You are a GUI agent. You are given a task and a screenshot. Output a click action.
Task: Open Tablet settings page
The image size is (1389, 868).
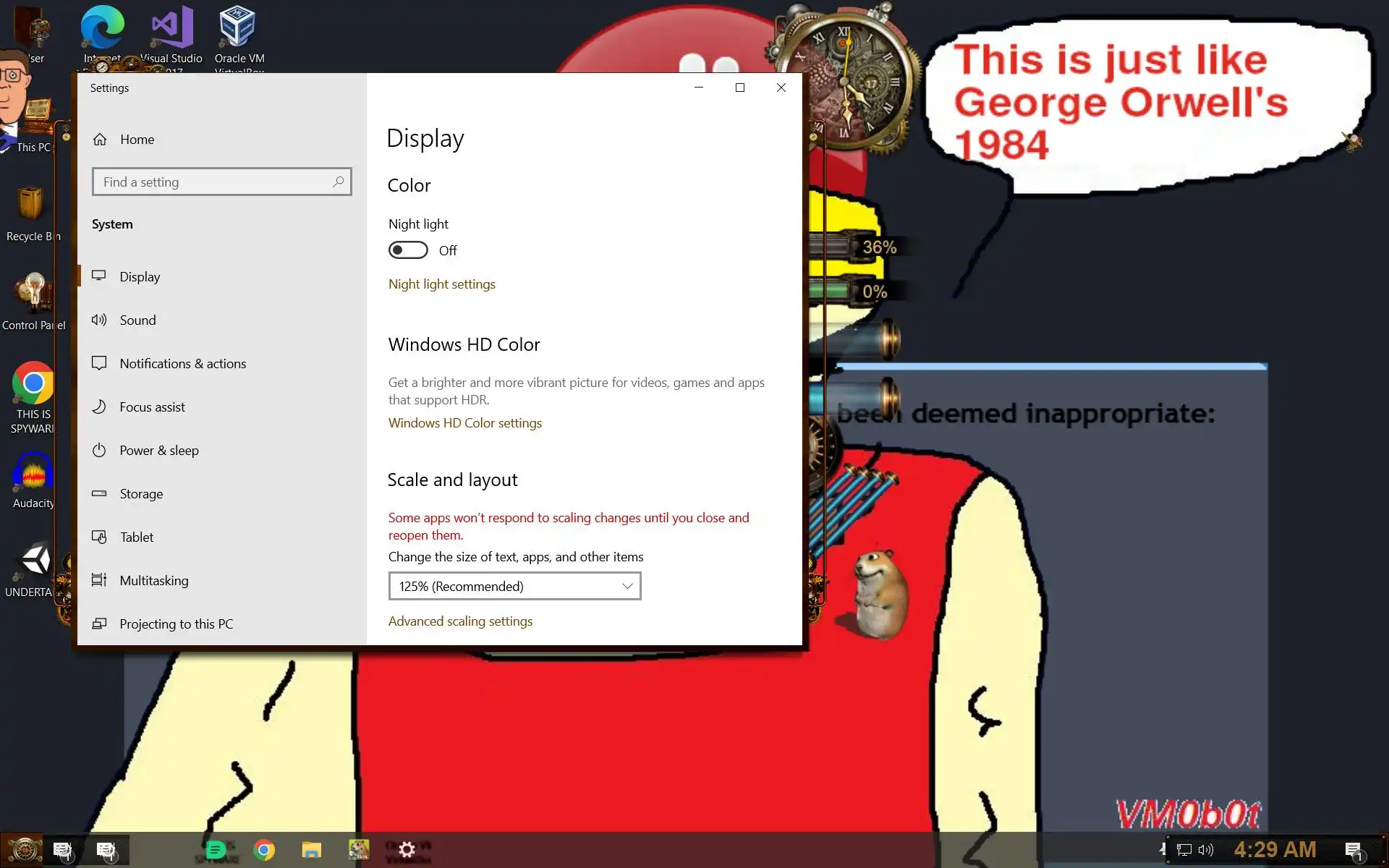(137, 537)
